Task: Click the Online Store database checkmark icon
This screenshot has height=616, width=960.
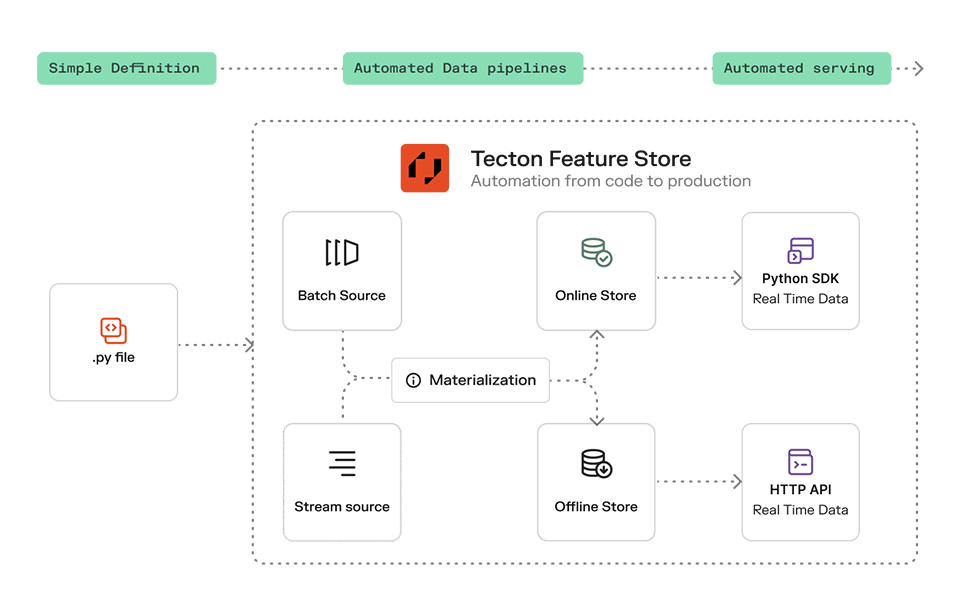Action: coord(596,252)
